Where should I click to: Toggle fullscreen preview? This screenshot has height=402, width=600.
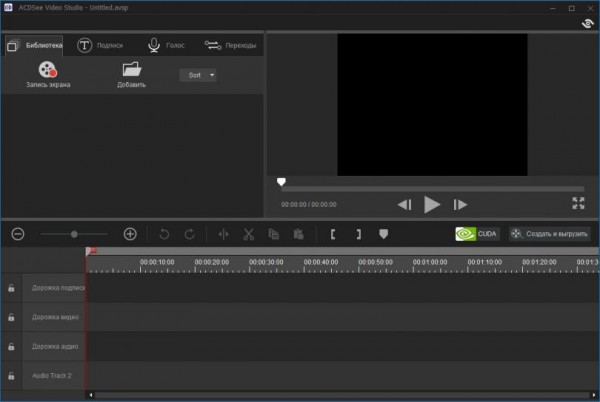point(578,203)
